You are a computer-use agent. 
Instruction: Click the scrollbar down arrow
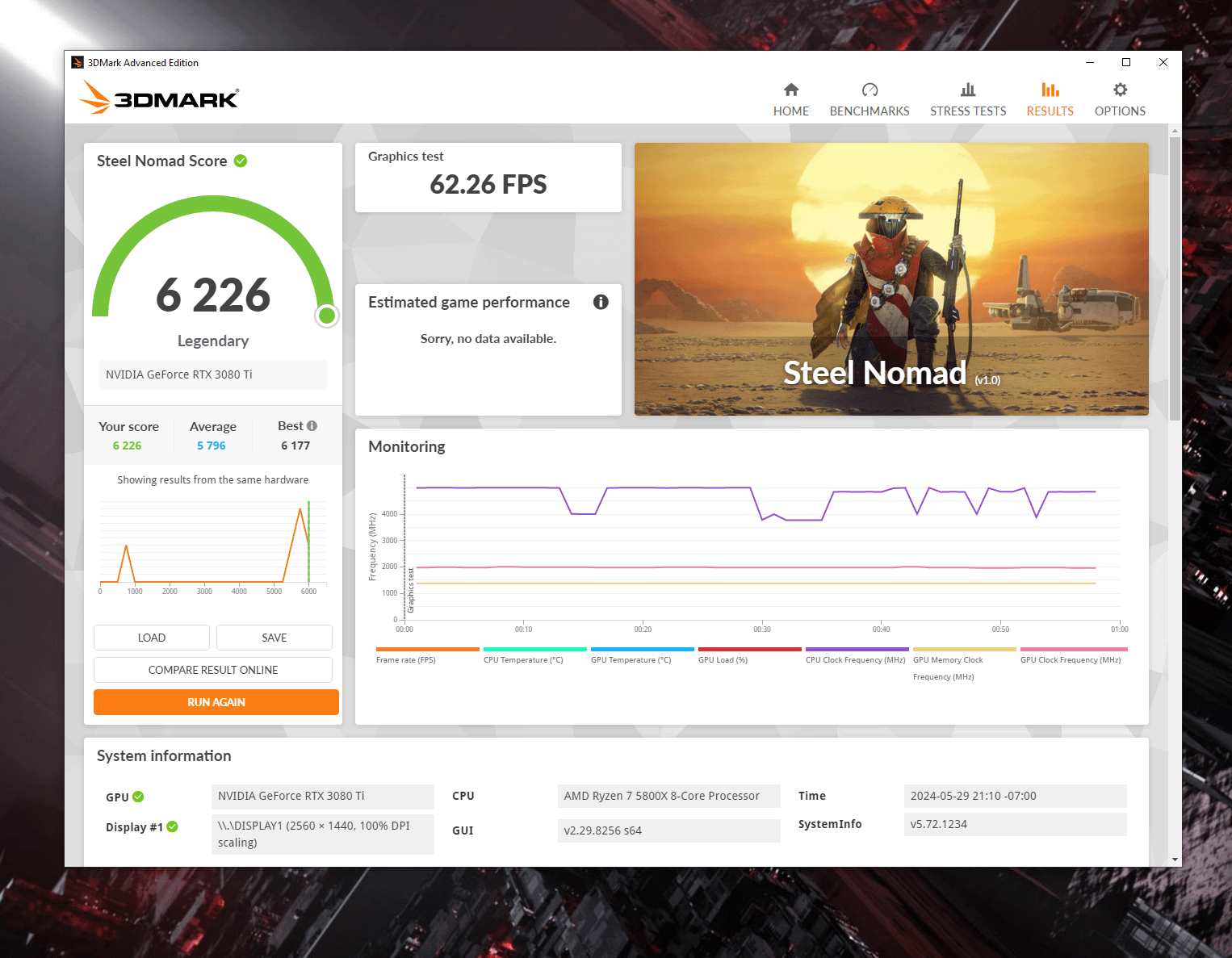coord(1175,860)
